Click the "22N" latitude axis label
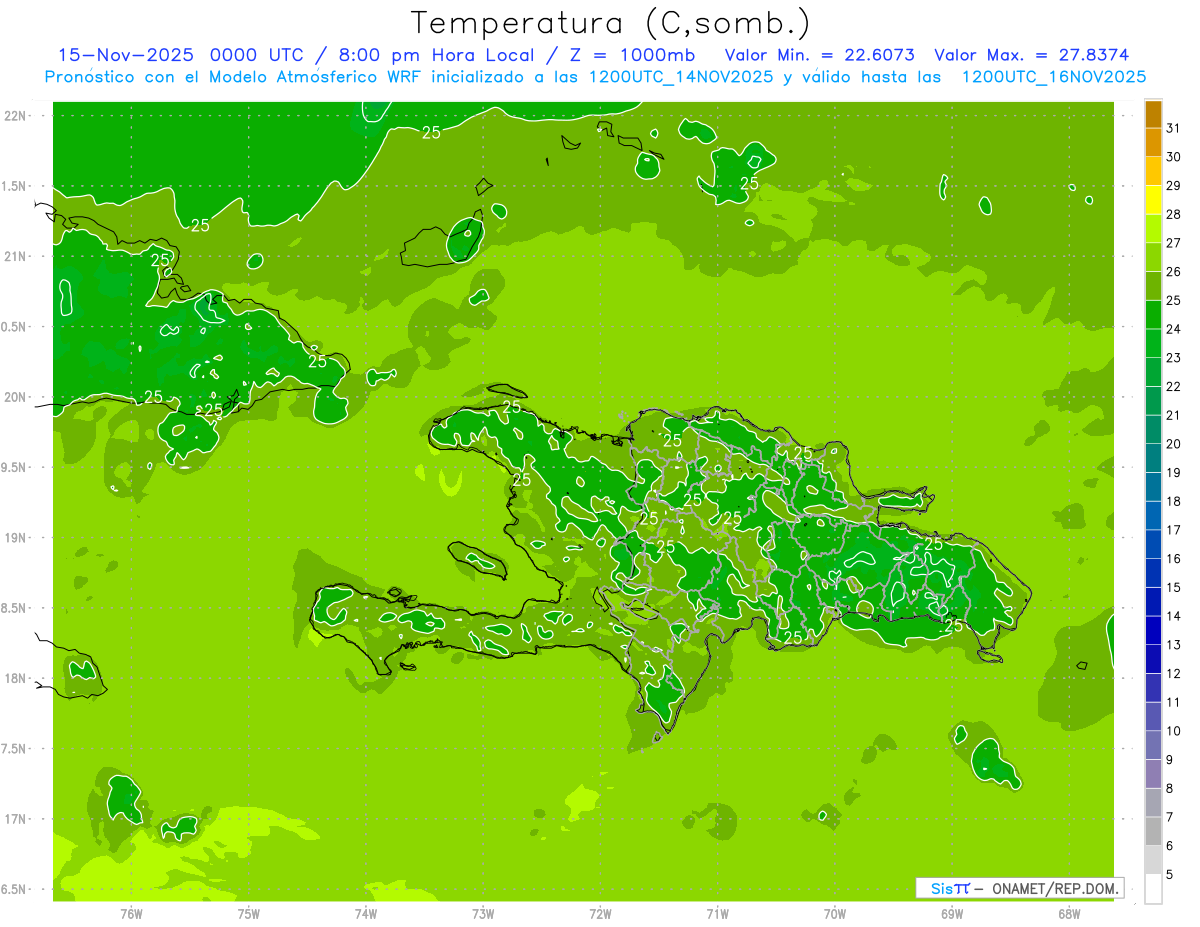This screenshot has width=1200, height=927. [16, 116]
